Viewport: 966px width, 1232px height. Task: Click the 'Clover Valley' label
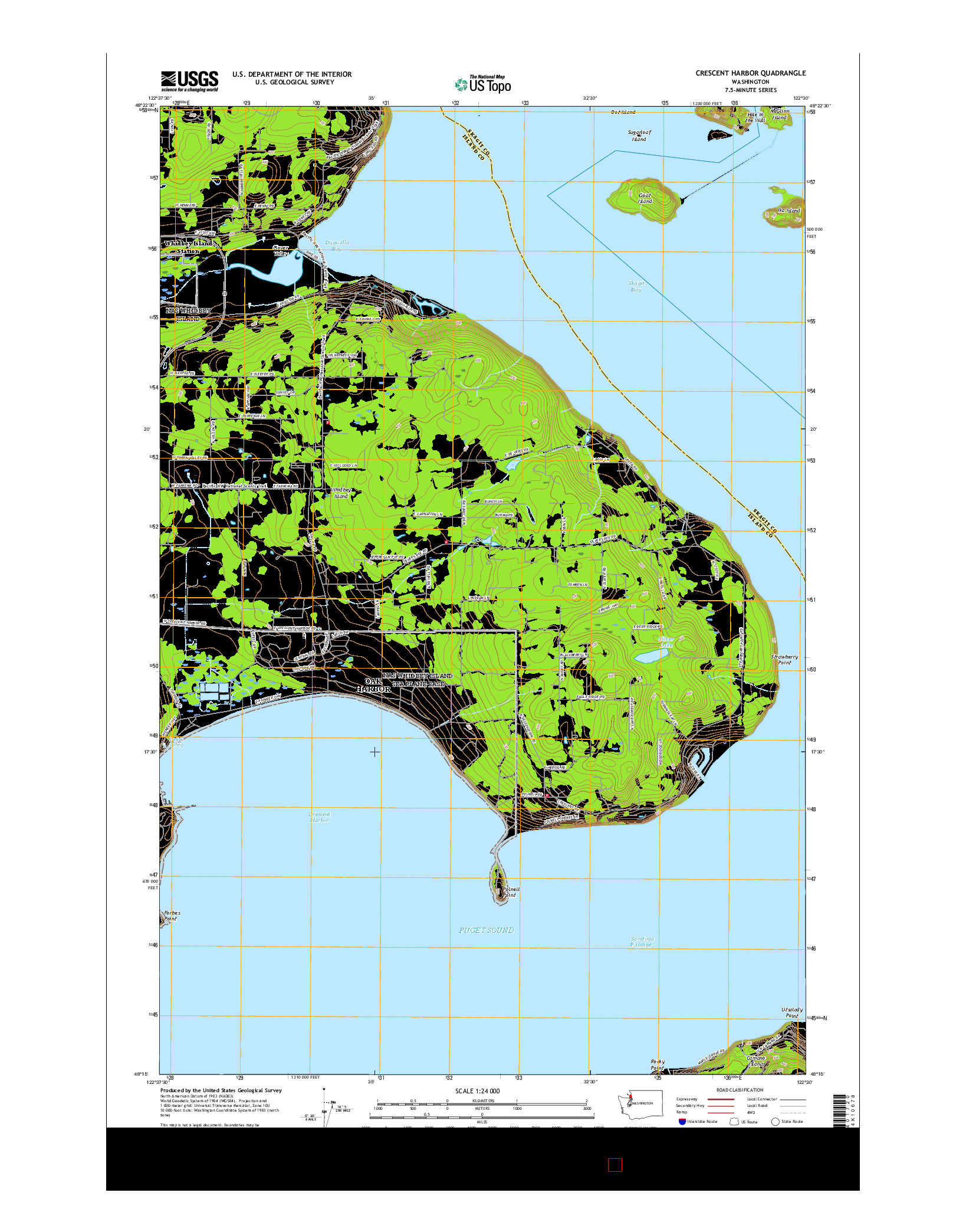pos(281,251)
